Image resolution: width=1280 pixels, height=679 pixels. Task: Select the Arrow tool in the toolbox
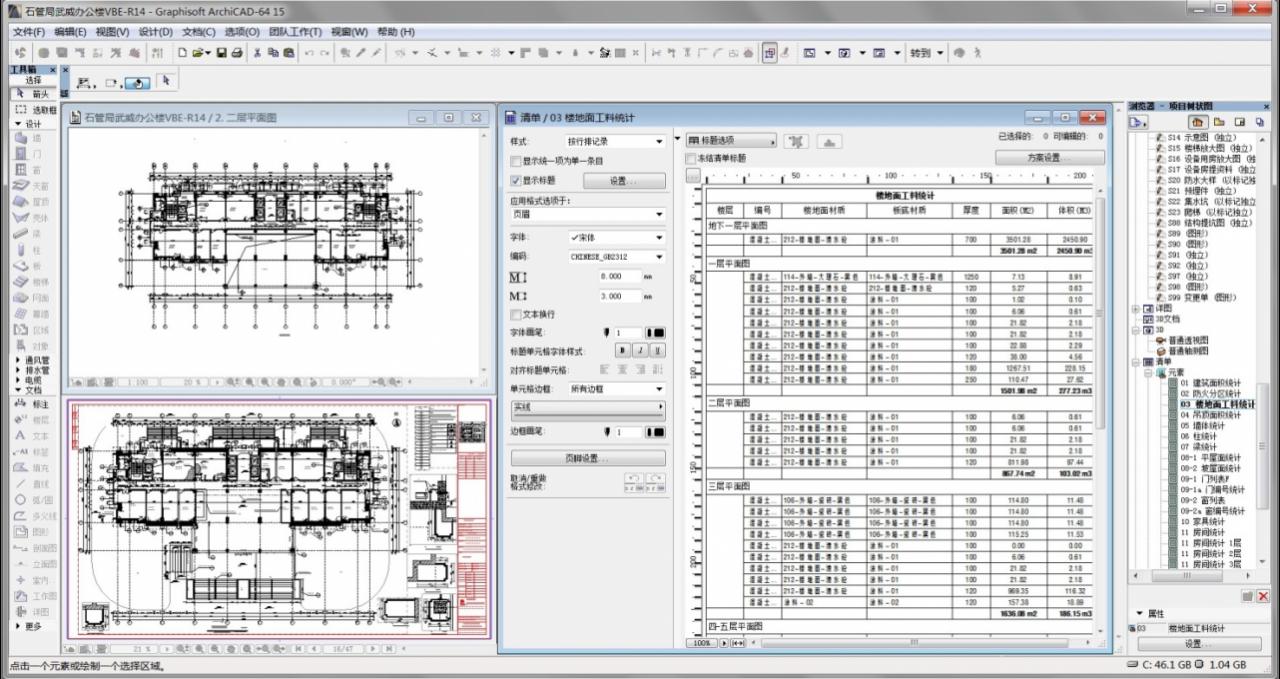[33, 94]
